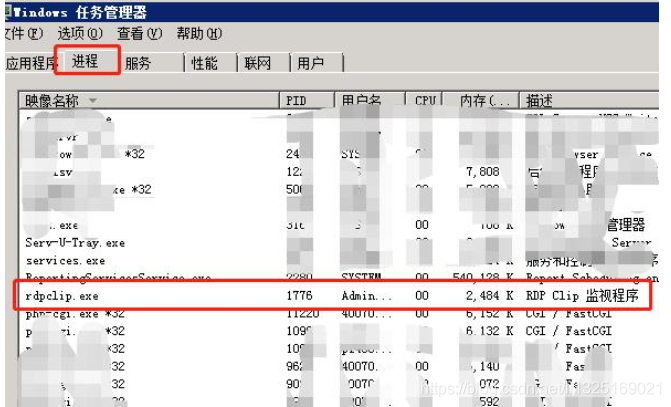This screenshot has width=671, height=407.
Task: Sort by 映像名称 column header
Action: pos(149,101)
